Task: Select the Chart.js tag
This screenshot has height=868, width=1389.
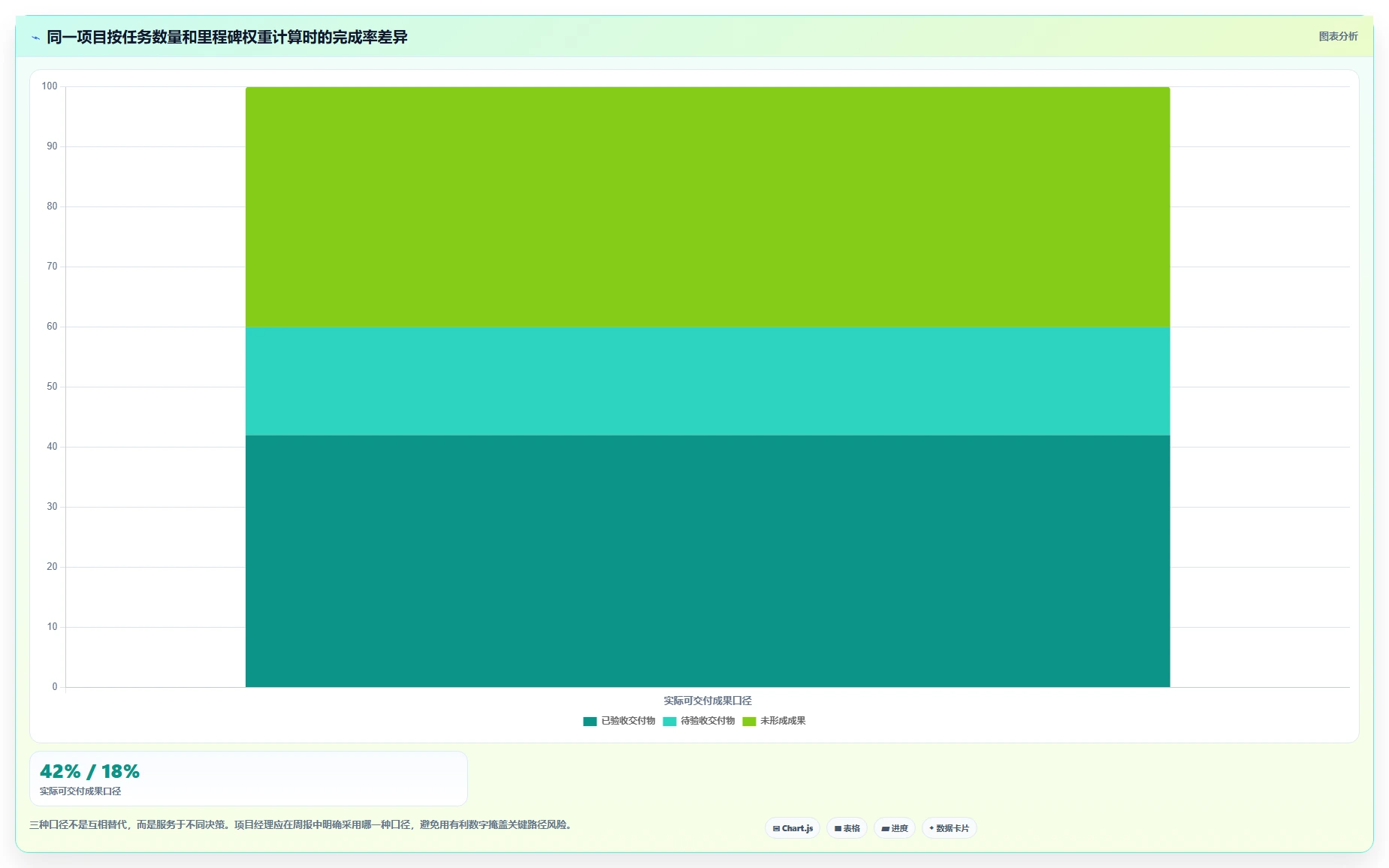Action: coord(793,828)
